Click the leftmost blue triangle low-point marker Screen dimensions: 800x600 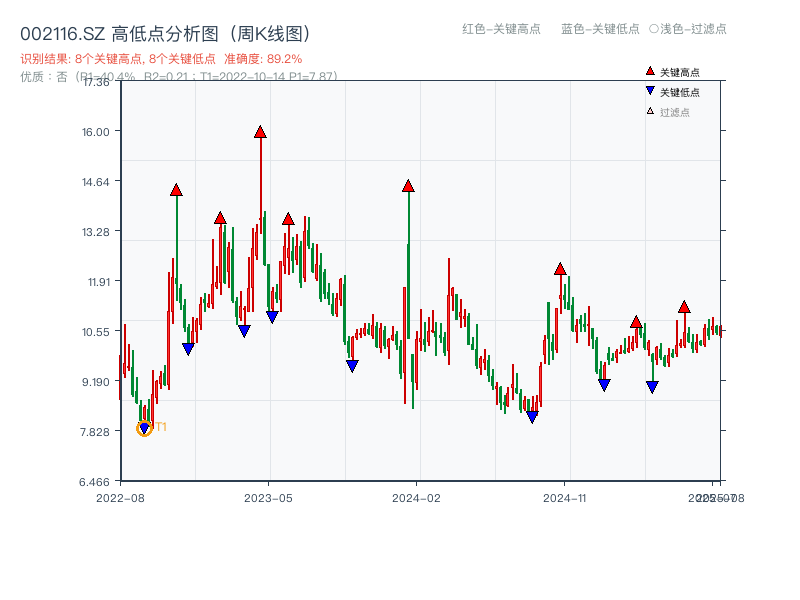coord(145,427)
